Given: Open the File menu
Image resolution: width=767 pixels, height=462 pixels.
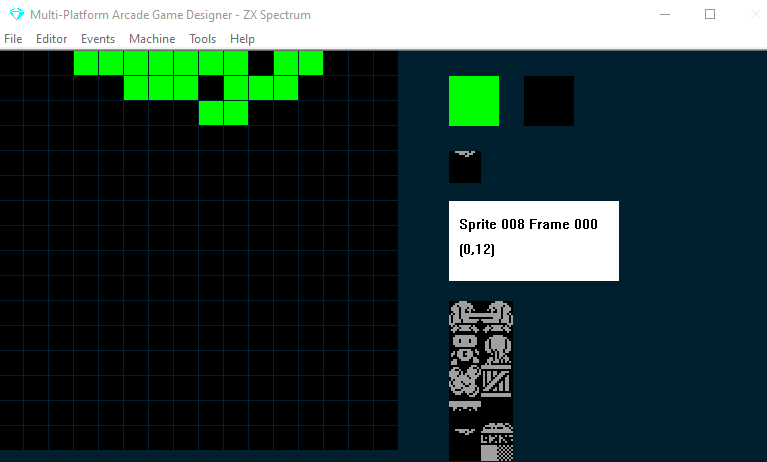Looking at the screenshot, I should point(13,39).
